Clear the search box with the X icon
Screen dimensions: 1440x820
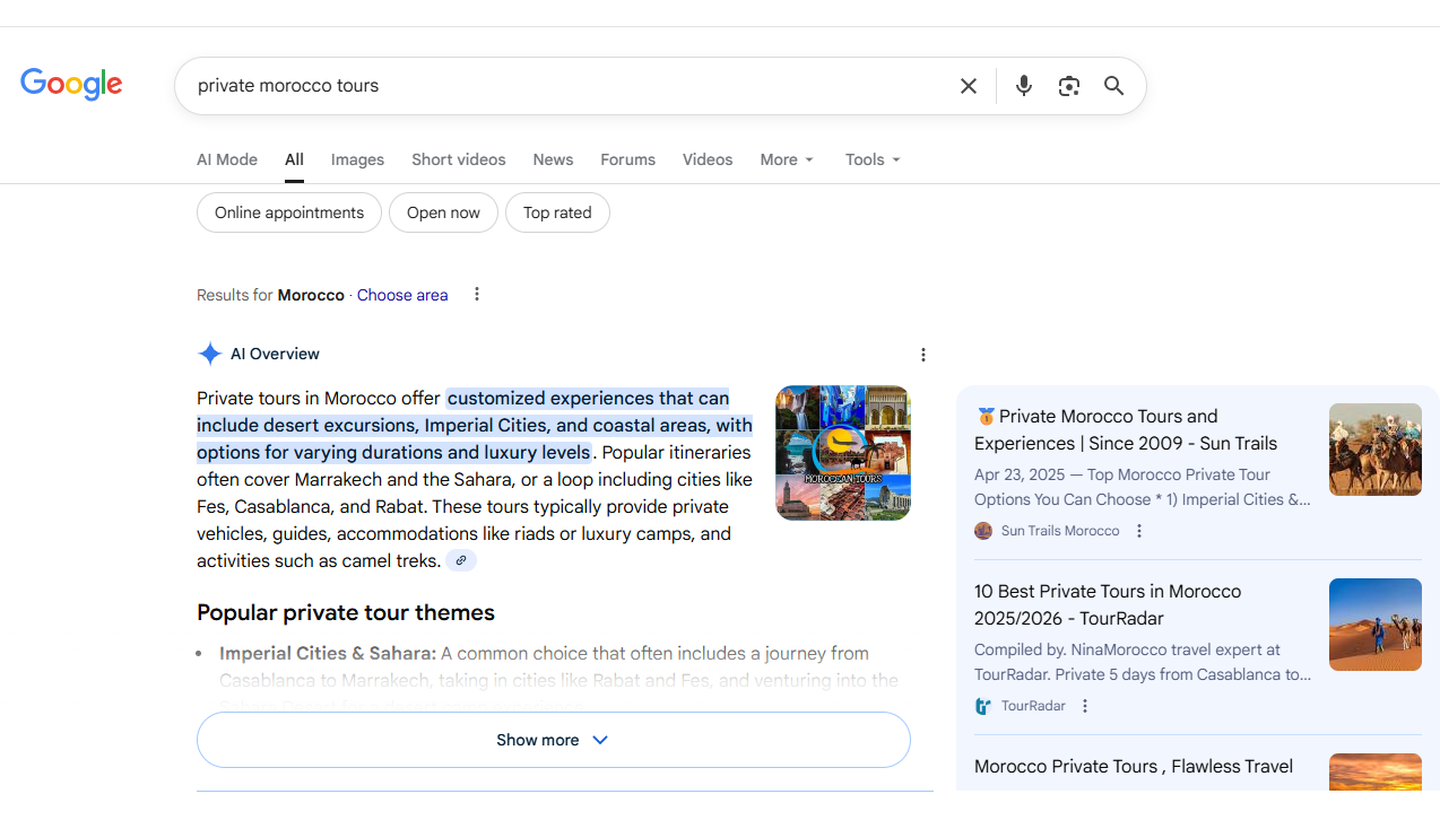click(968, 86)
